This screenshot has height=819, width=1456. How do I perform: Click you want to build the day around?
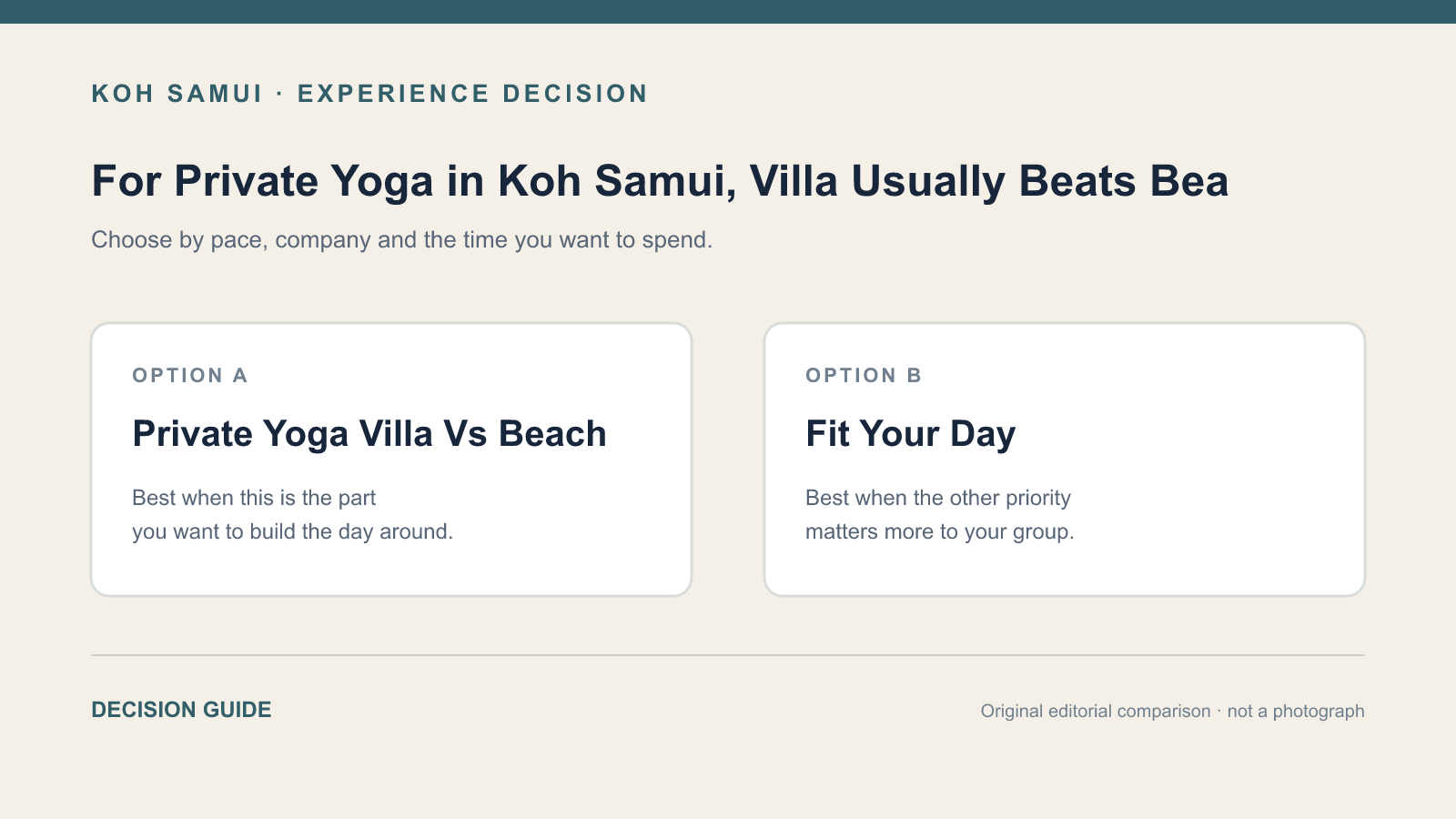click(292, 531)
